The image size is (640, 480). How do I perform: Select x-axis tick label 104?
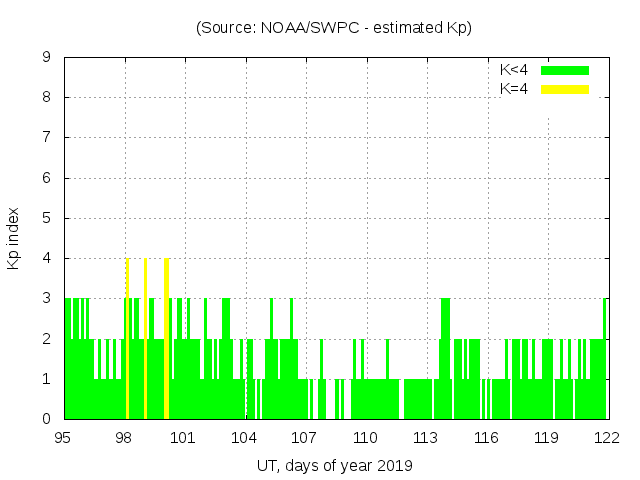pyautogui.click(x=244, y=437)
